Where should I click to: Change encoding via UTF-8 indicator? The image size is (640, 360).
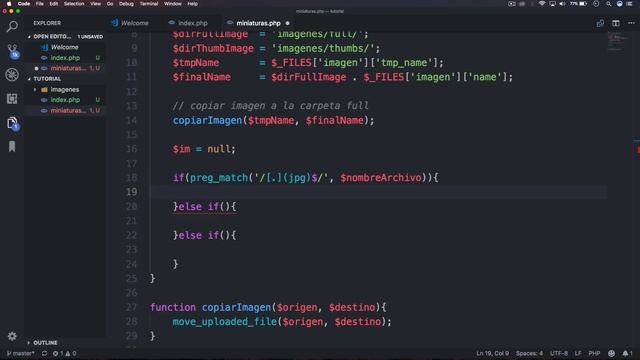pyautogui.click(x=559, y=353)
